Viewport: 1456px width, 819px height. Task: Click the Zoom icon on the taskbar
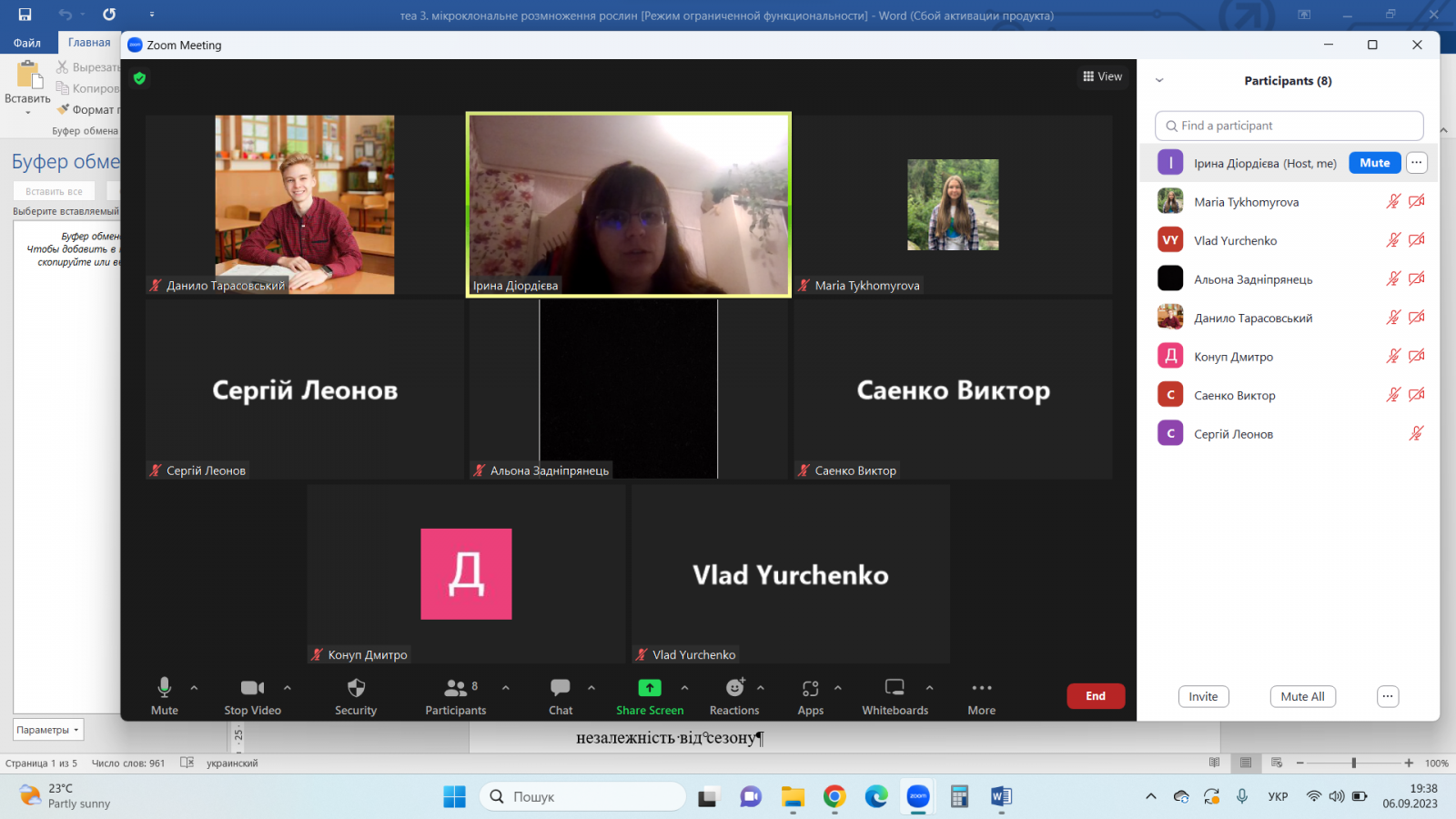coord(918,797)
